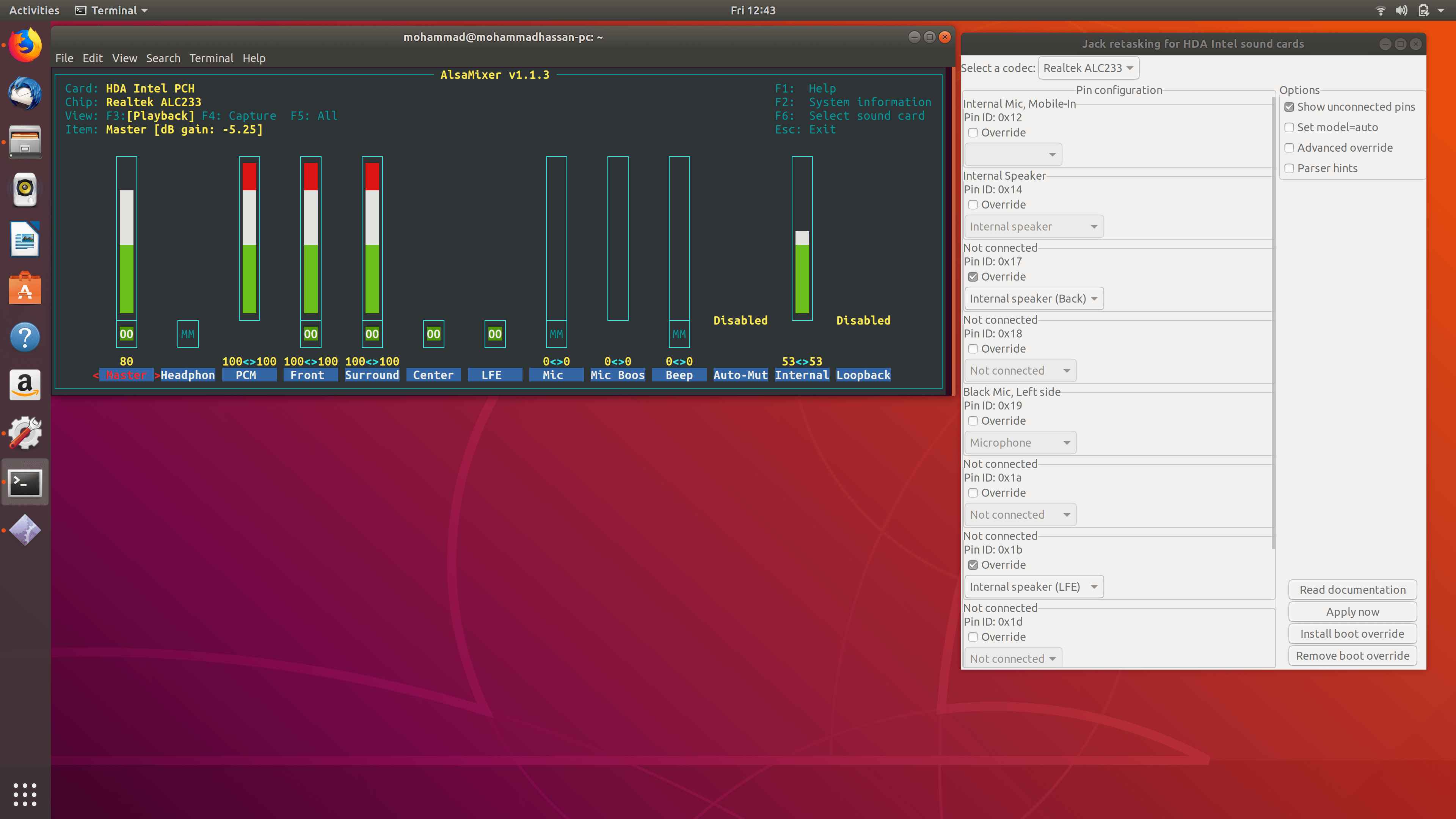Expand Internal speaker (Back) dropdown
Screen dimensions: 1456x819
tap(1033, 298)
